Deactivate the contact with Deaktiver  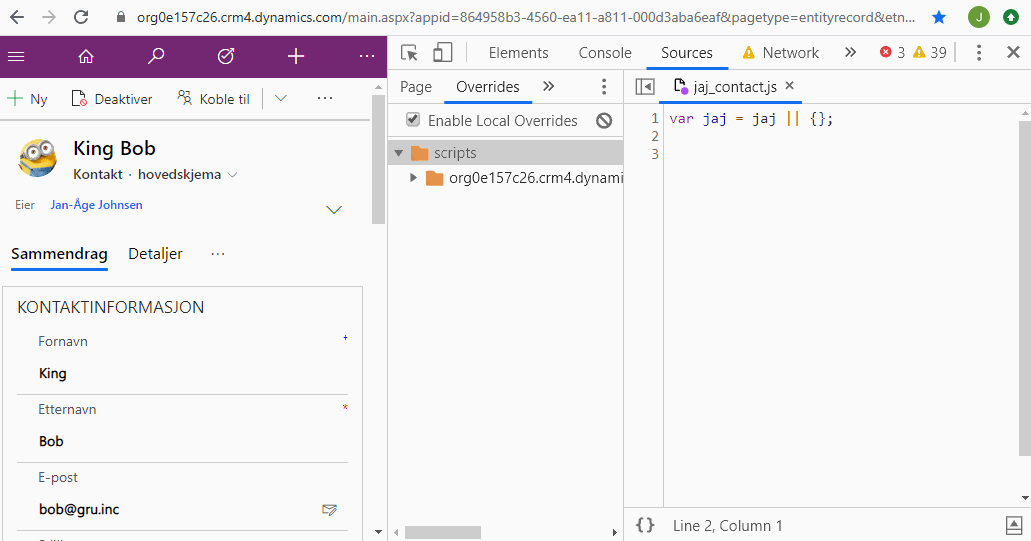[x=112, y=99]
